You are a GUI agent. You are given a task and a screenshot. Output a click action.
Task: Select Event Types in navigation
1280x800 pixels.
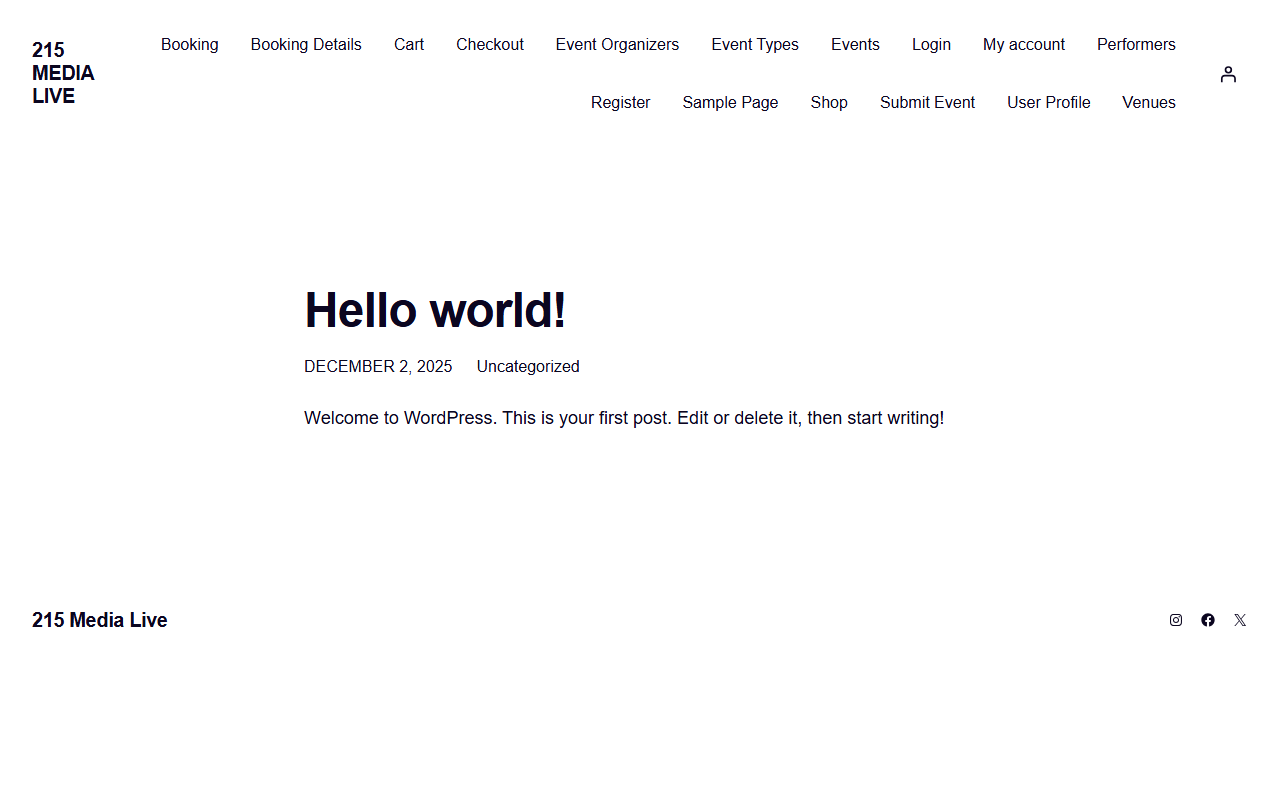755,44
